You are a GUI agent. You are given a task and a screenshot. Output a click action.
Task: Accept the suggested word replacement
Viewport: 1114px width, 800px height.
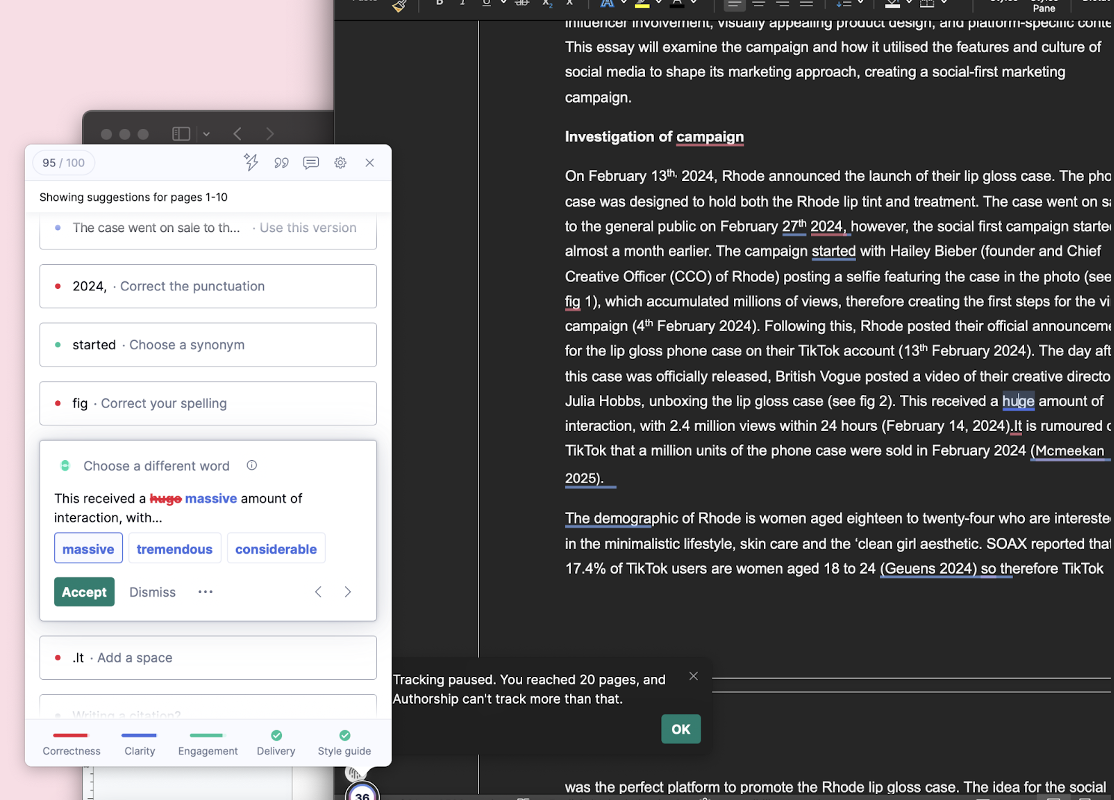click(84, 592)
